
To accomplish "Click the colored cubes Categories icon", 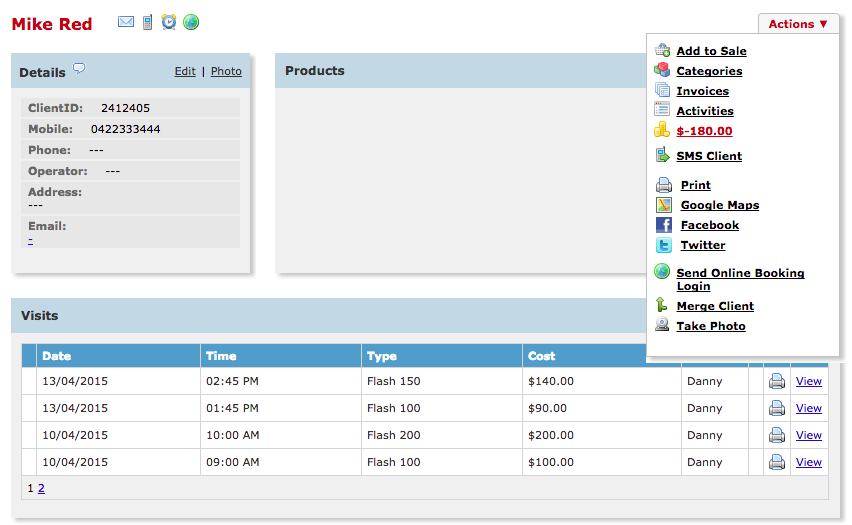I will [x=662, y=70].
